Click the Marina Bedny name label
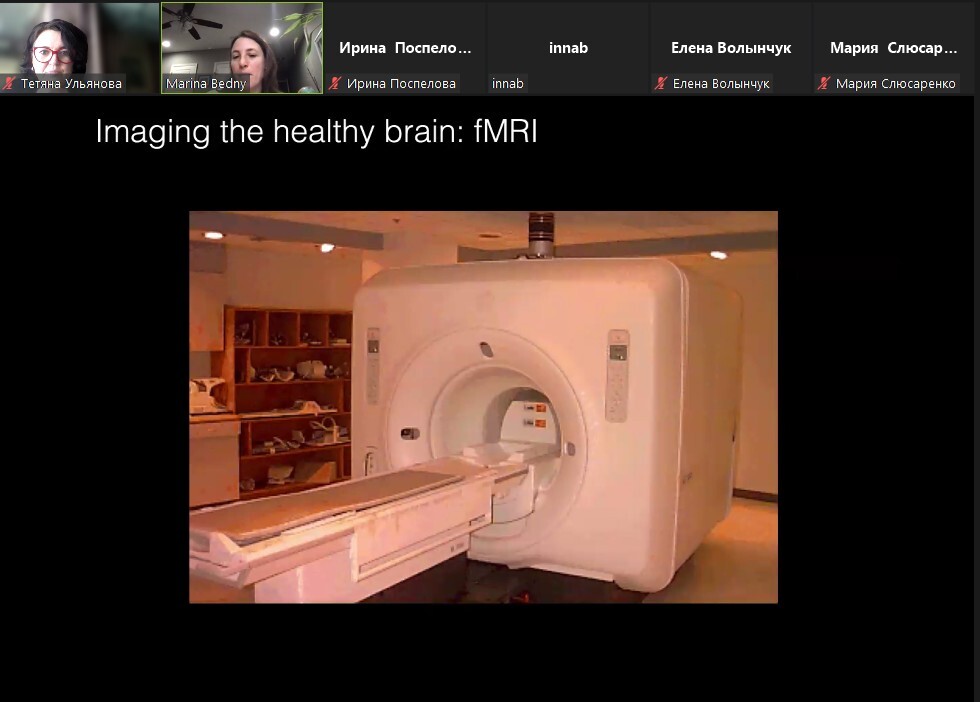The image size is (980, 702). (x=206, y=84)
